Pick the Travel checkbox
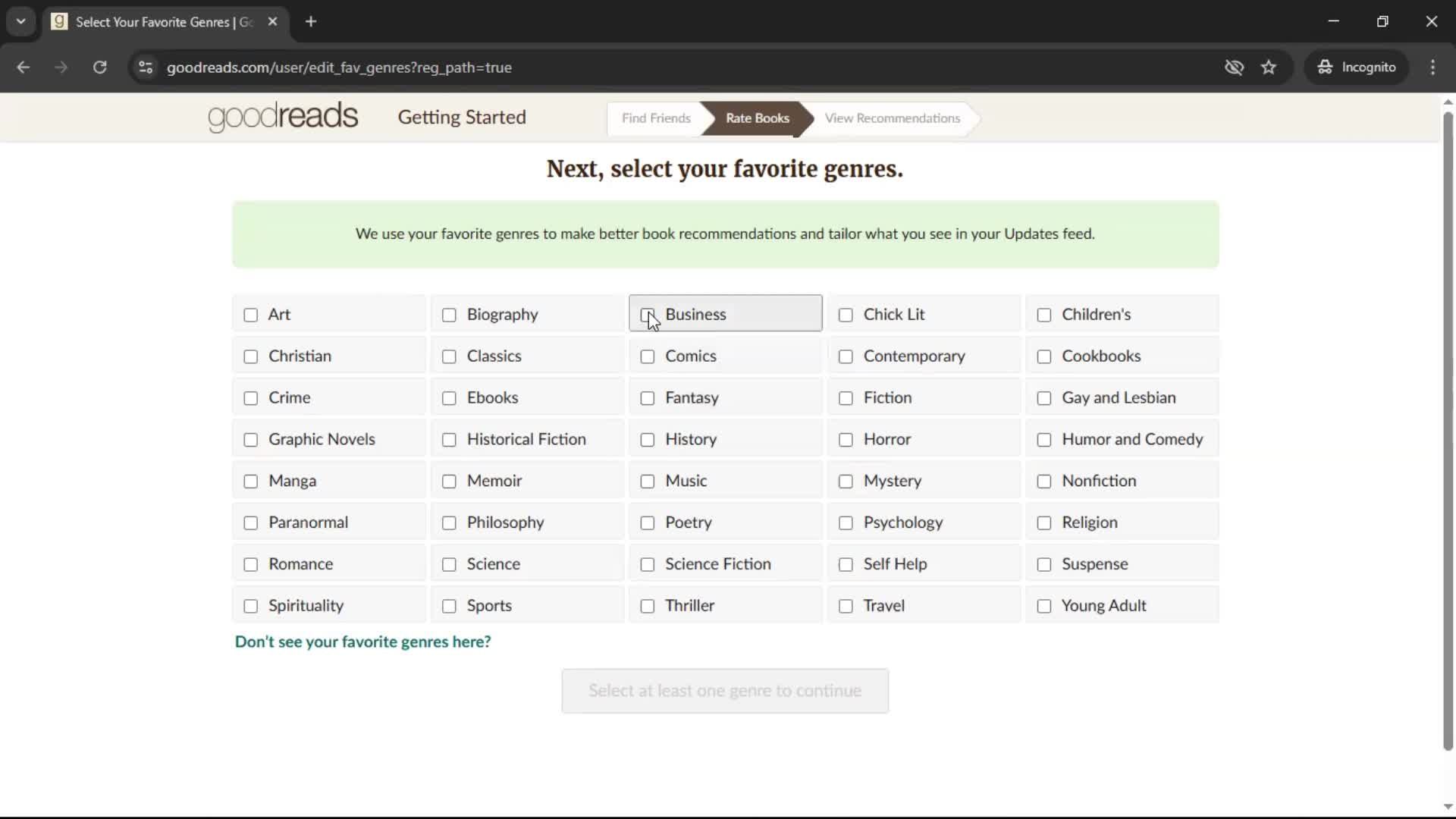This screenshot has height=819, width=1456. [846, 607]
